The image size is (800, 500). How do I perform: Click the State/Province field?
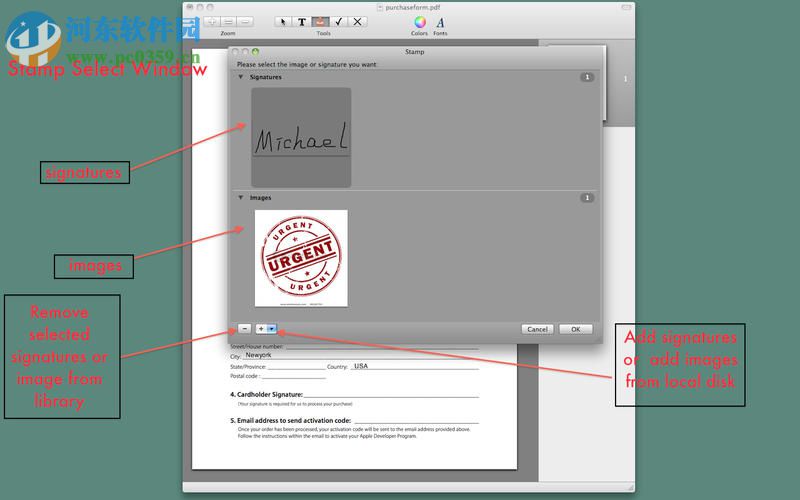pos(296,366)
